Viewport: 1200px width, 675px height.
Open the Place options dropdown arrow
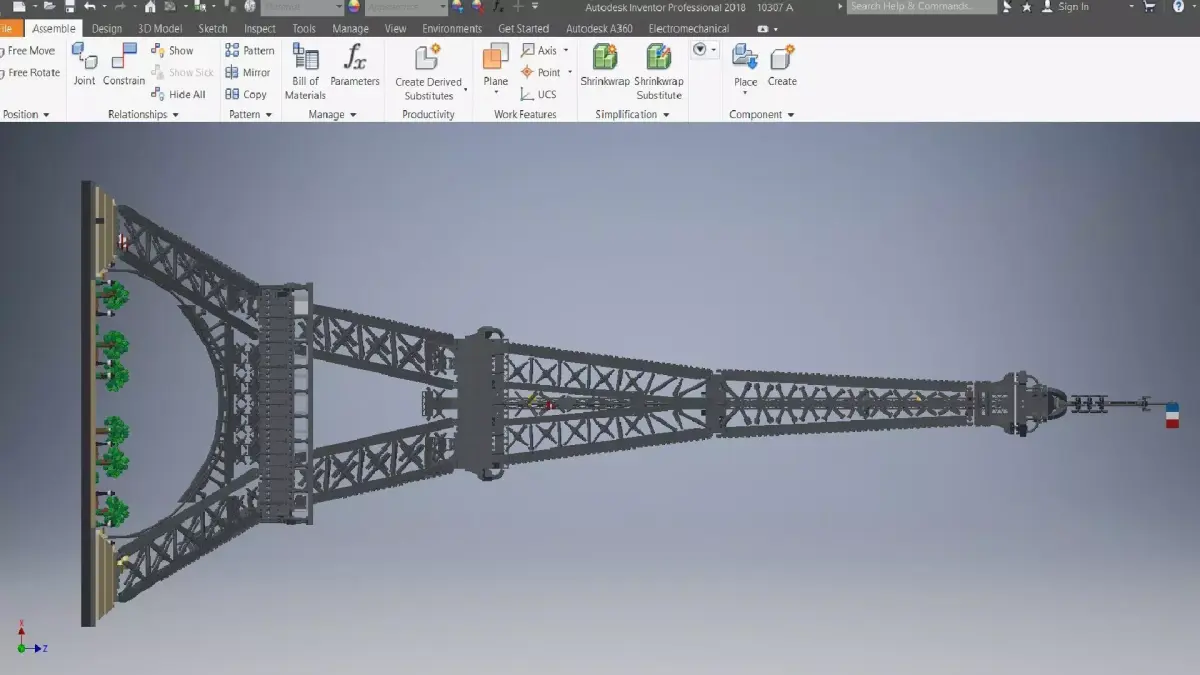pyautogui.click(x=745, y=93)
